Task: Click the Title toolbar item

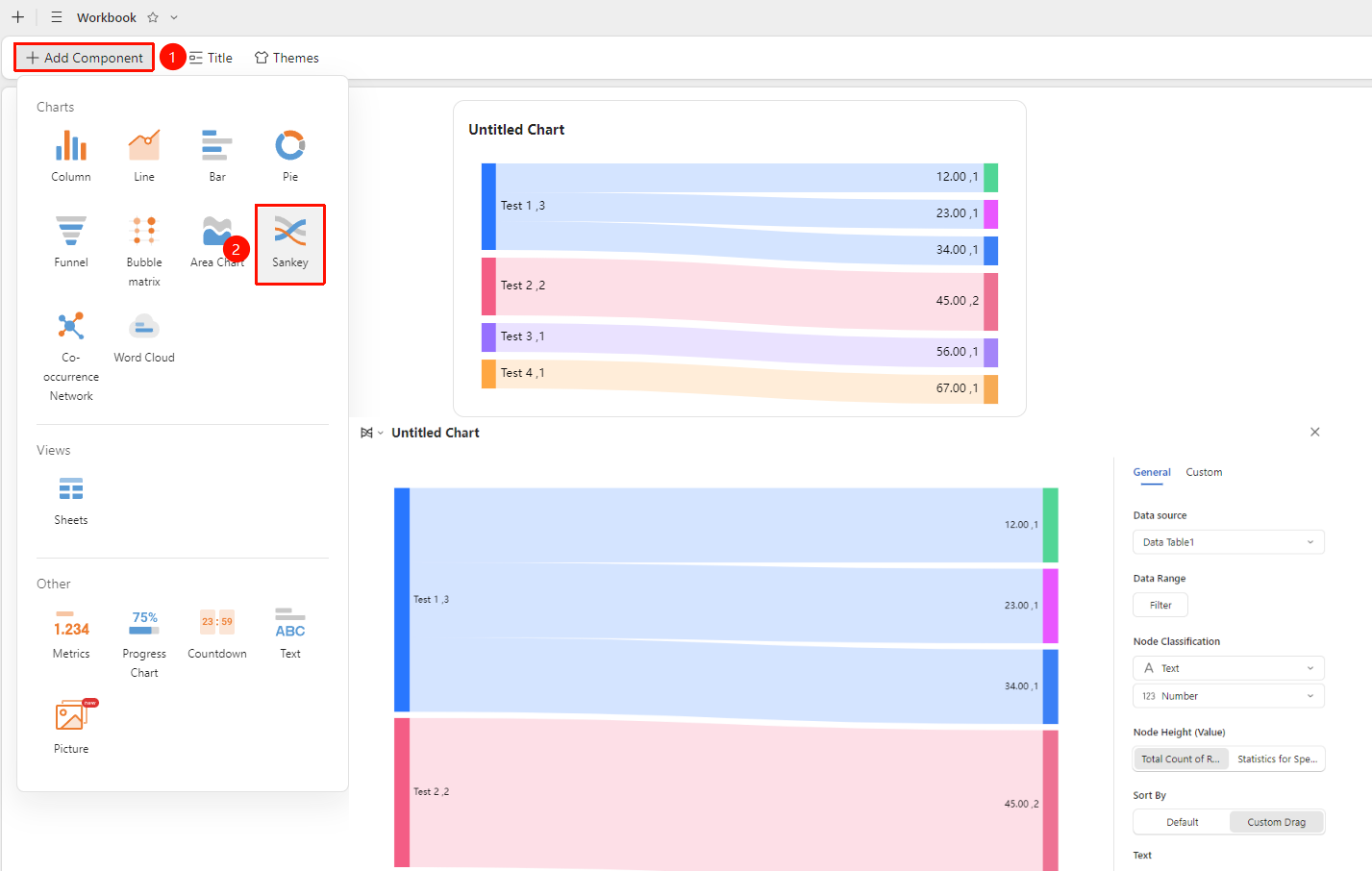Action: [211, 58]
